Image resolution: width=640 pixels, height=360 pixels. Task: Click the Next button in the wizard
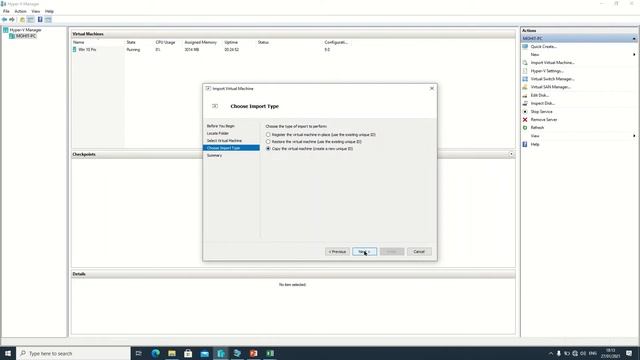(364, 252)
